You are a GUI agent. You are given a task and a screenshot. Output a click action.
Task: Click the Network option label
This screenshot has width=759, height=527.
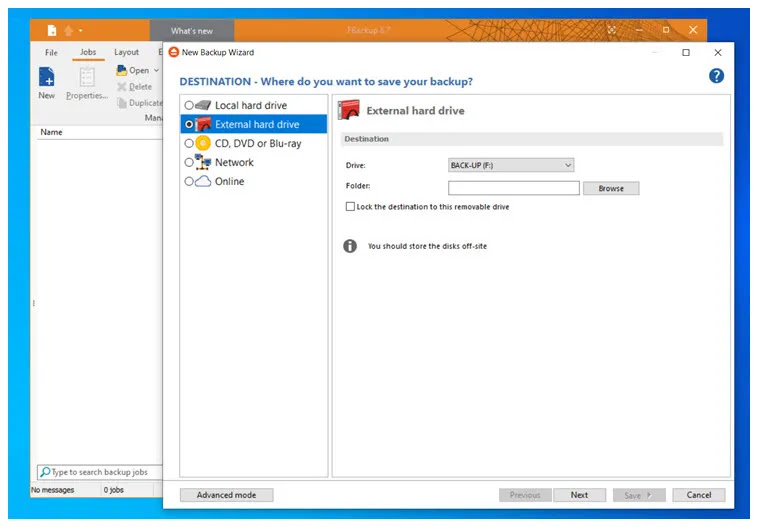[x=234, y=162]
